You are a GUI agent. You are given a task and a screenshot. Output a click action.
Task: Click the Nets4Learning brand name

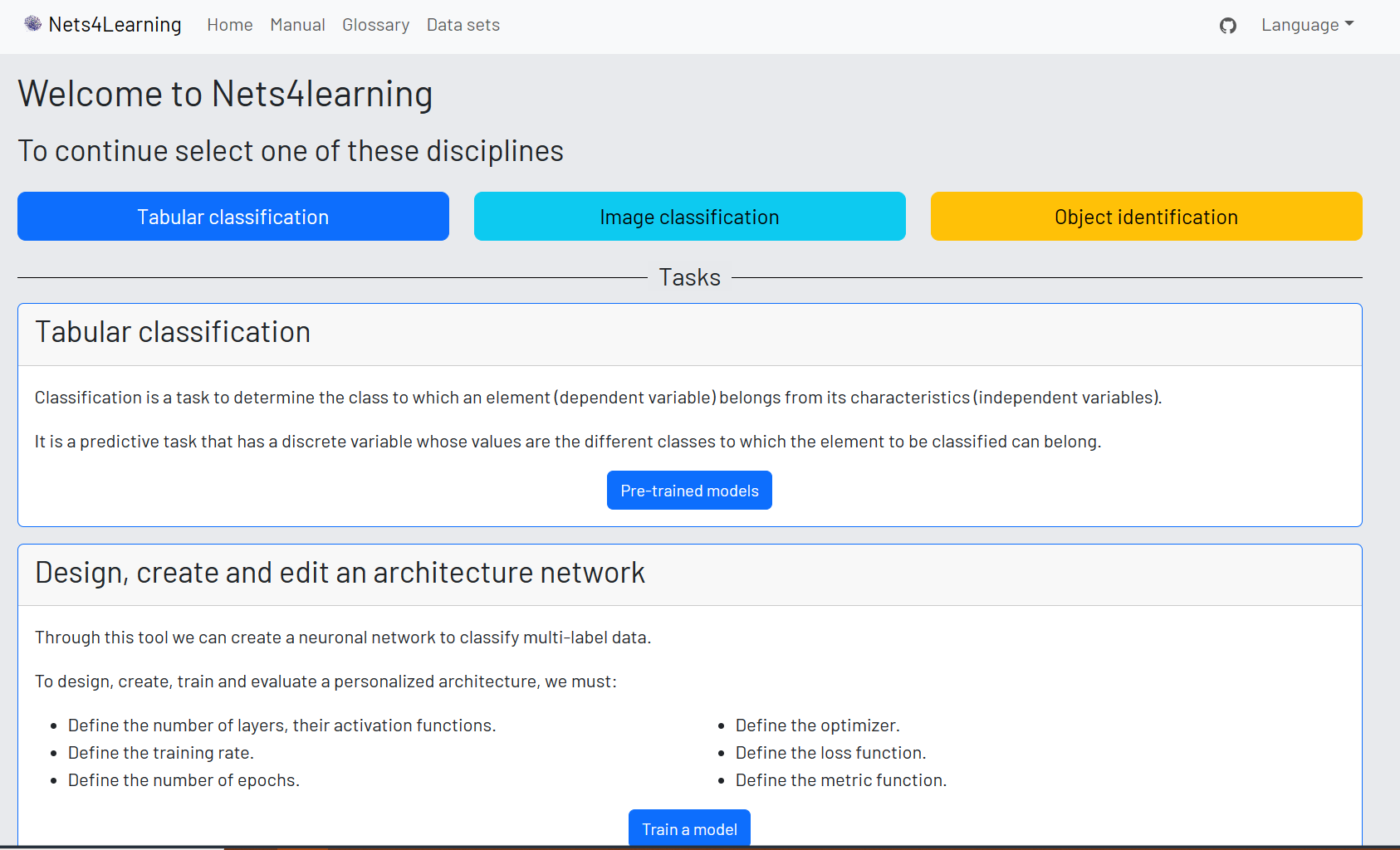115,25
